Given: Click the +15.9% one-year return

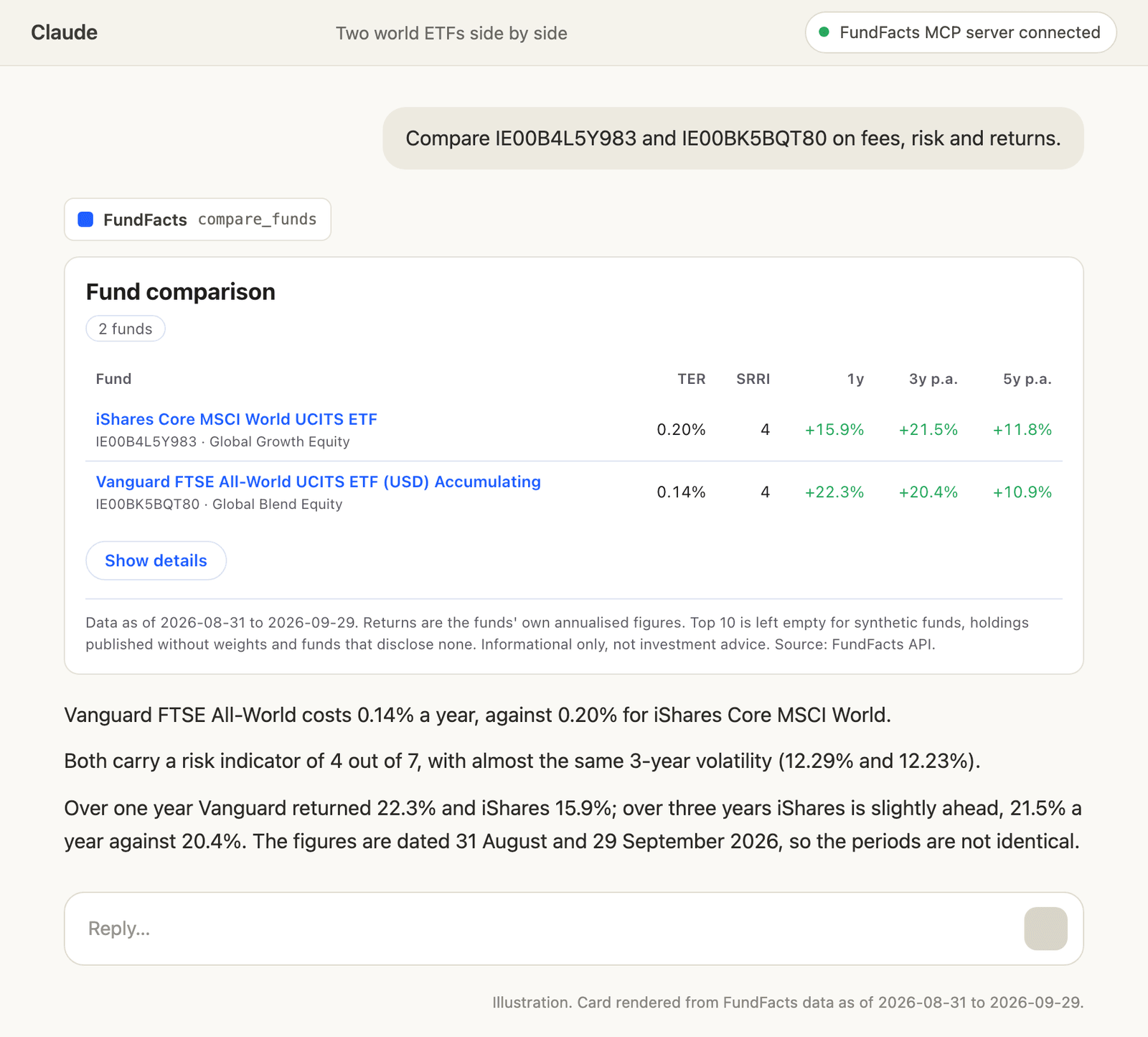Looking at the screenshot, I should [x=834, y=430].
